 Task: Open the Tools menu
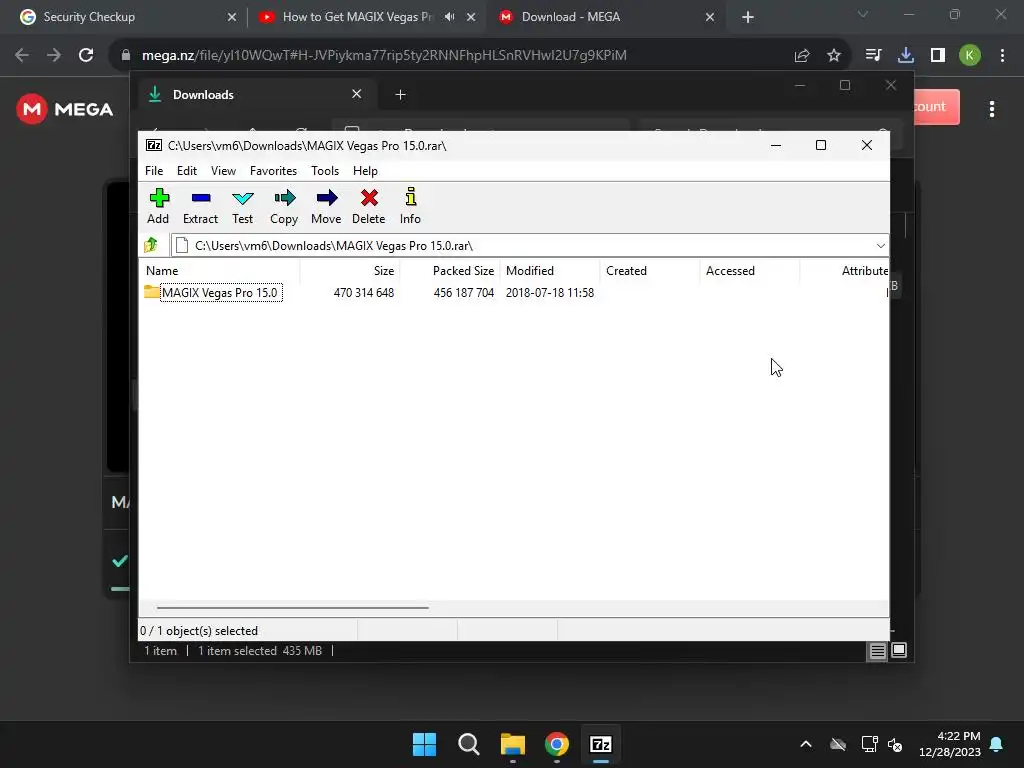325,170
